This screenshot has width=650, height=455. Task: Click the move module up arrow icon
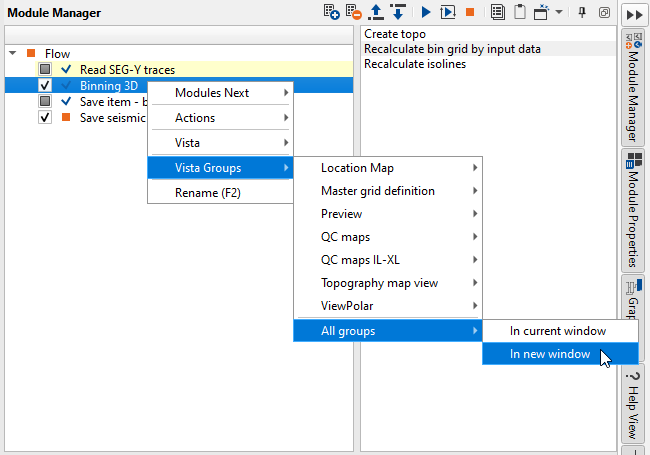click(x=376, y=12)
